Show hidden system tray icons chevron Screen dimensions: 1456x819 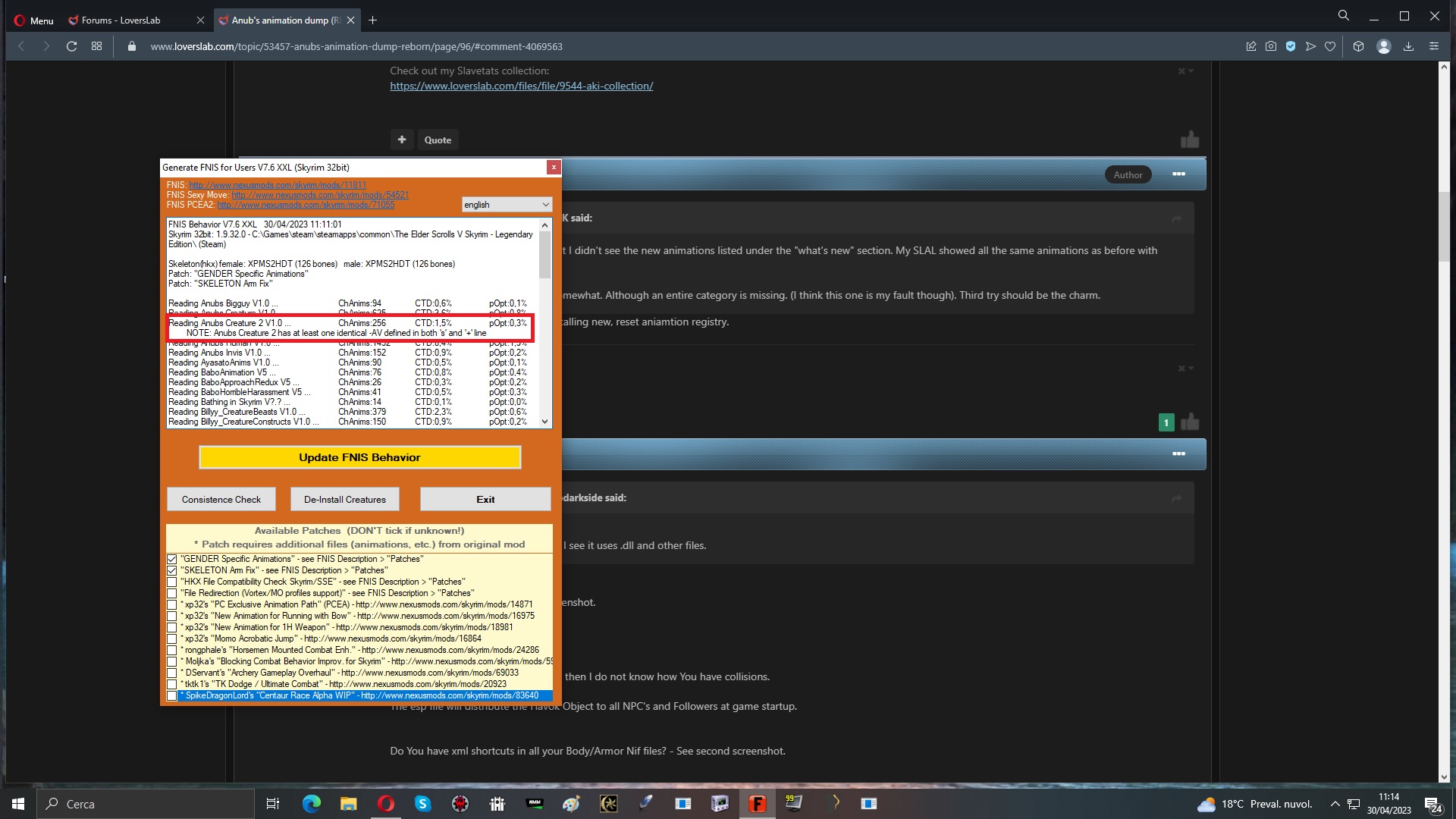click(1335, 804)
